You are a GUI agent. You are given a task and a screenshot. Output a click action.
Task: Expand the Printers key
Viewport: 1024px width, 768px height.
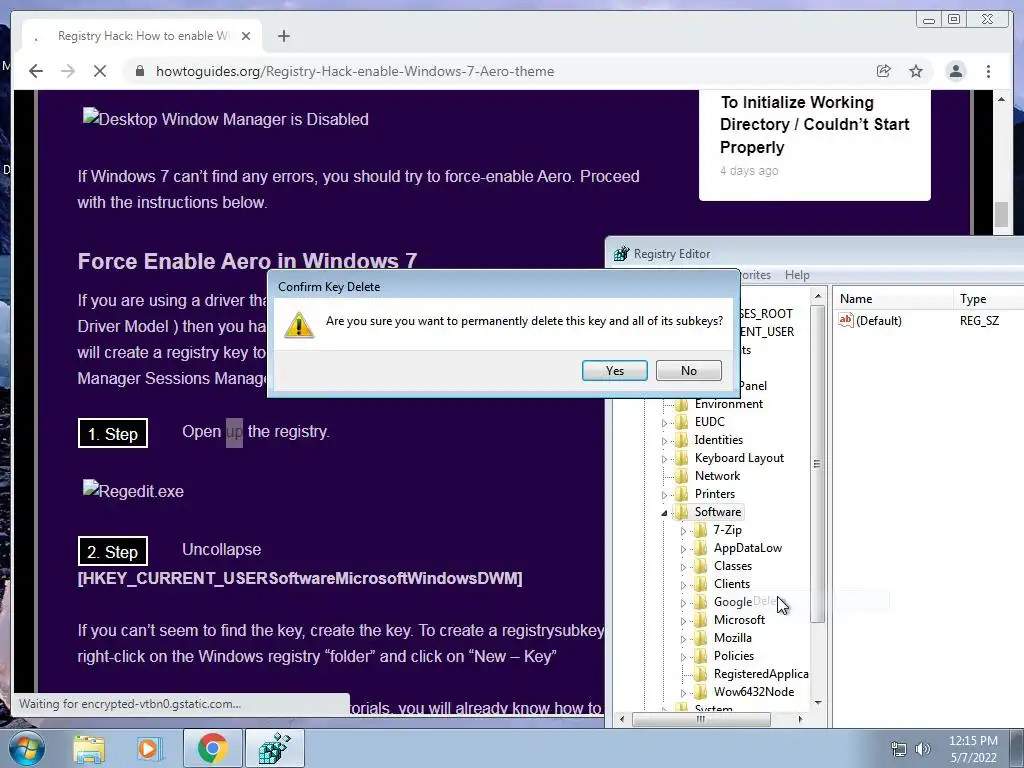tap(664, 495)
